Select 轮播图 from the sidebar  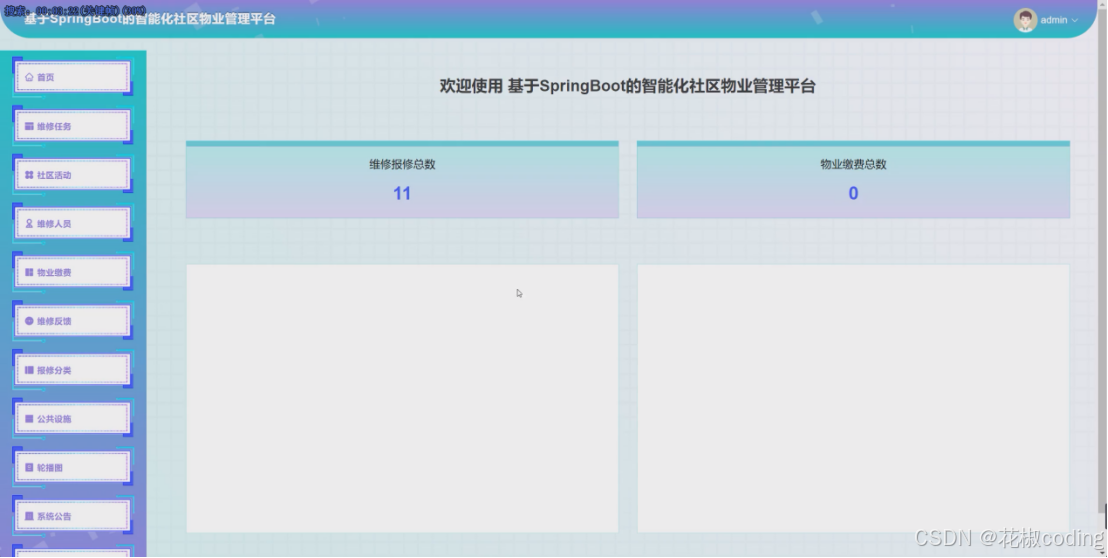tap(72, 467)
